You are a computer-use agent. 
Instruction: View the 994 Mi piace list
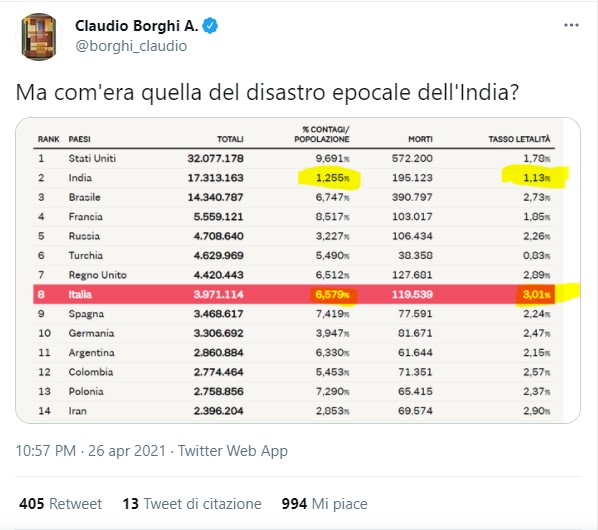324,504
